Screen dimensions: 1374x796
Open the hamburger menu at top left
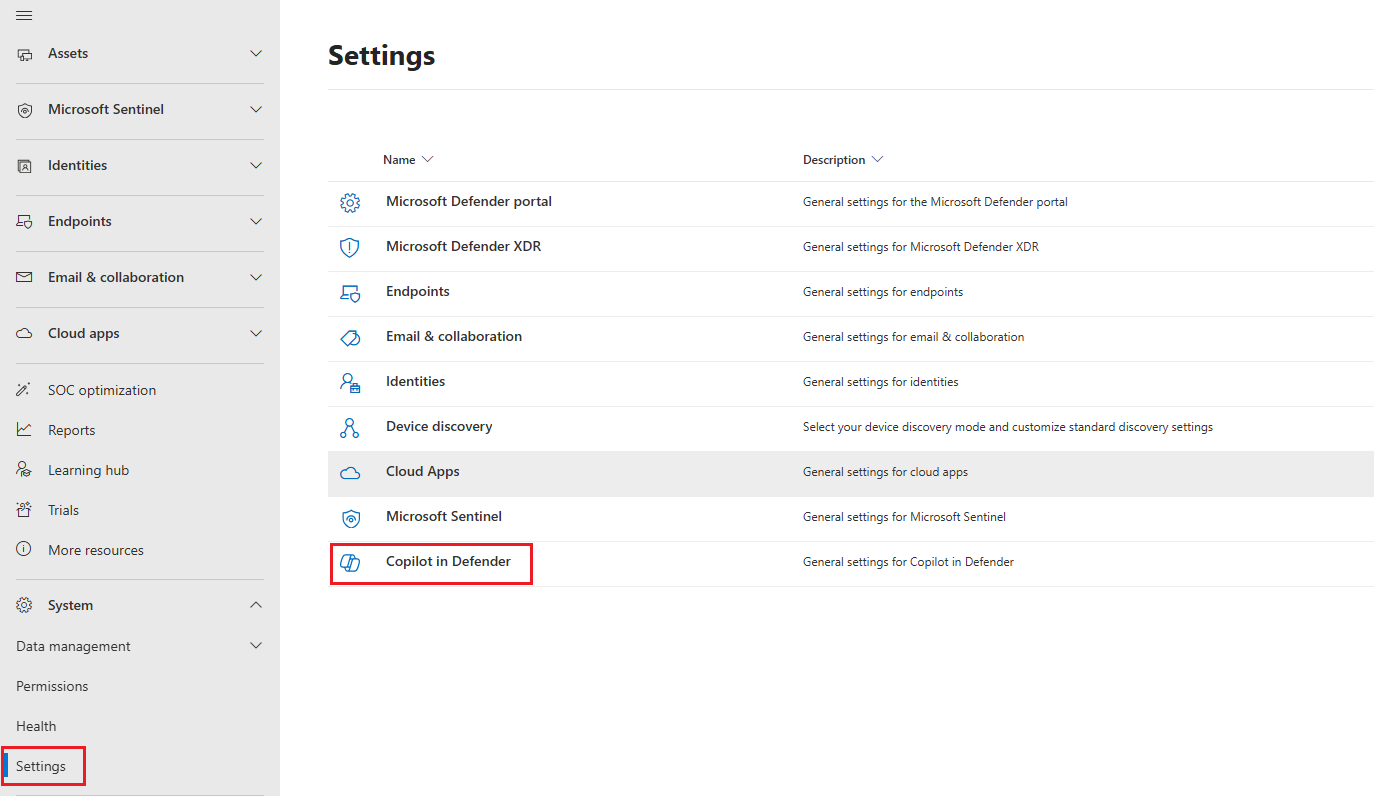click(x=24, y=15)
